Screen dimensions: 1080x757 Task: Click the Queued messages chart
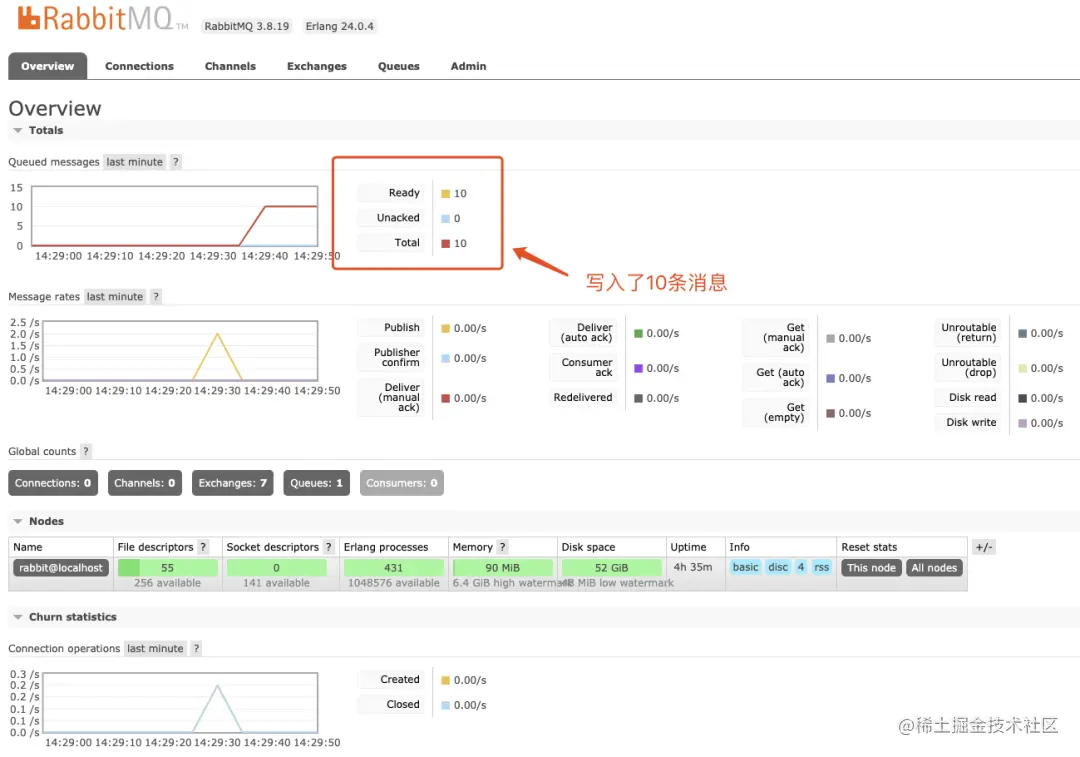tap(175, 216)
